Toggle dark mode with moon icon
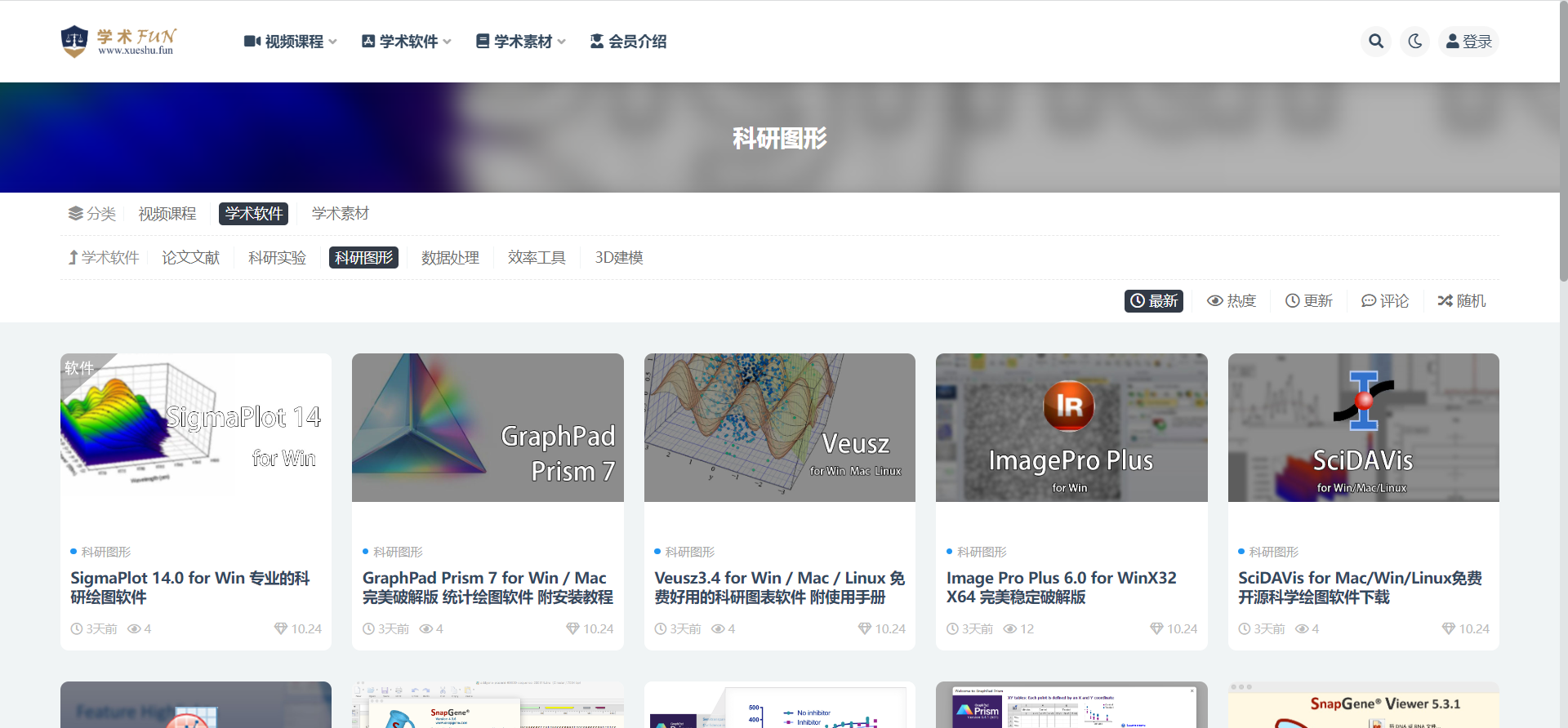The width and height of the screenshot is (1568, 728). tap(1415, 42)
